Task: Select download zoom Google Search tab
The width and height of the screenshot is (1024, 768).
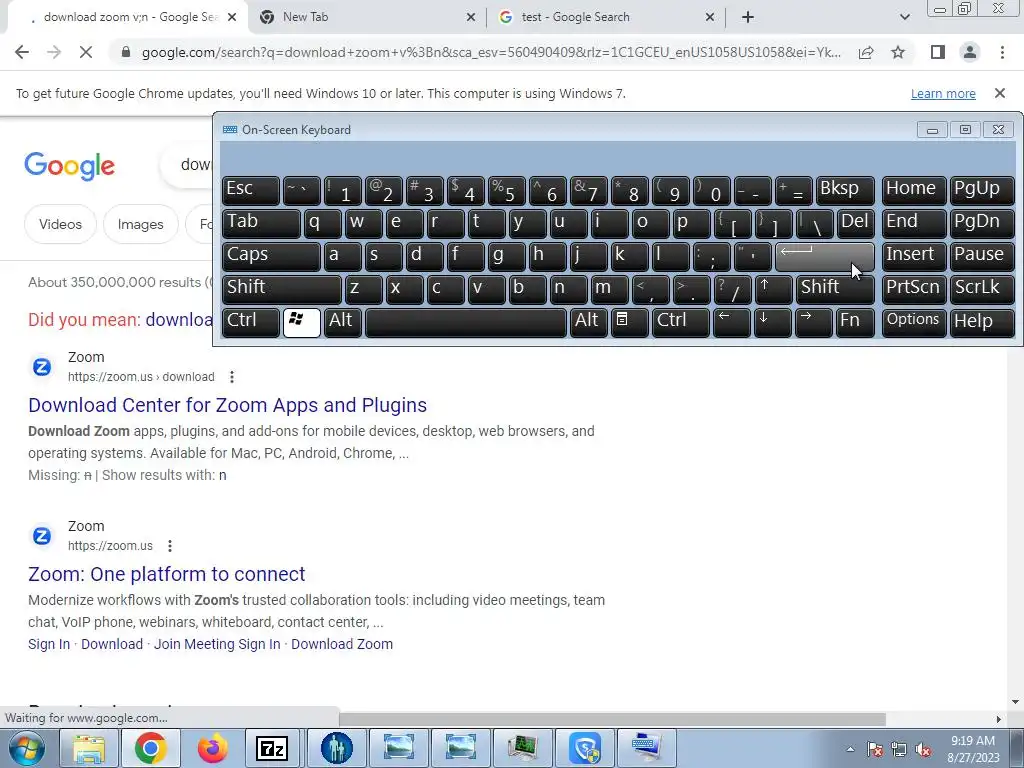Action: pos(127,17)
